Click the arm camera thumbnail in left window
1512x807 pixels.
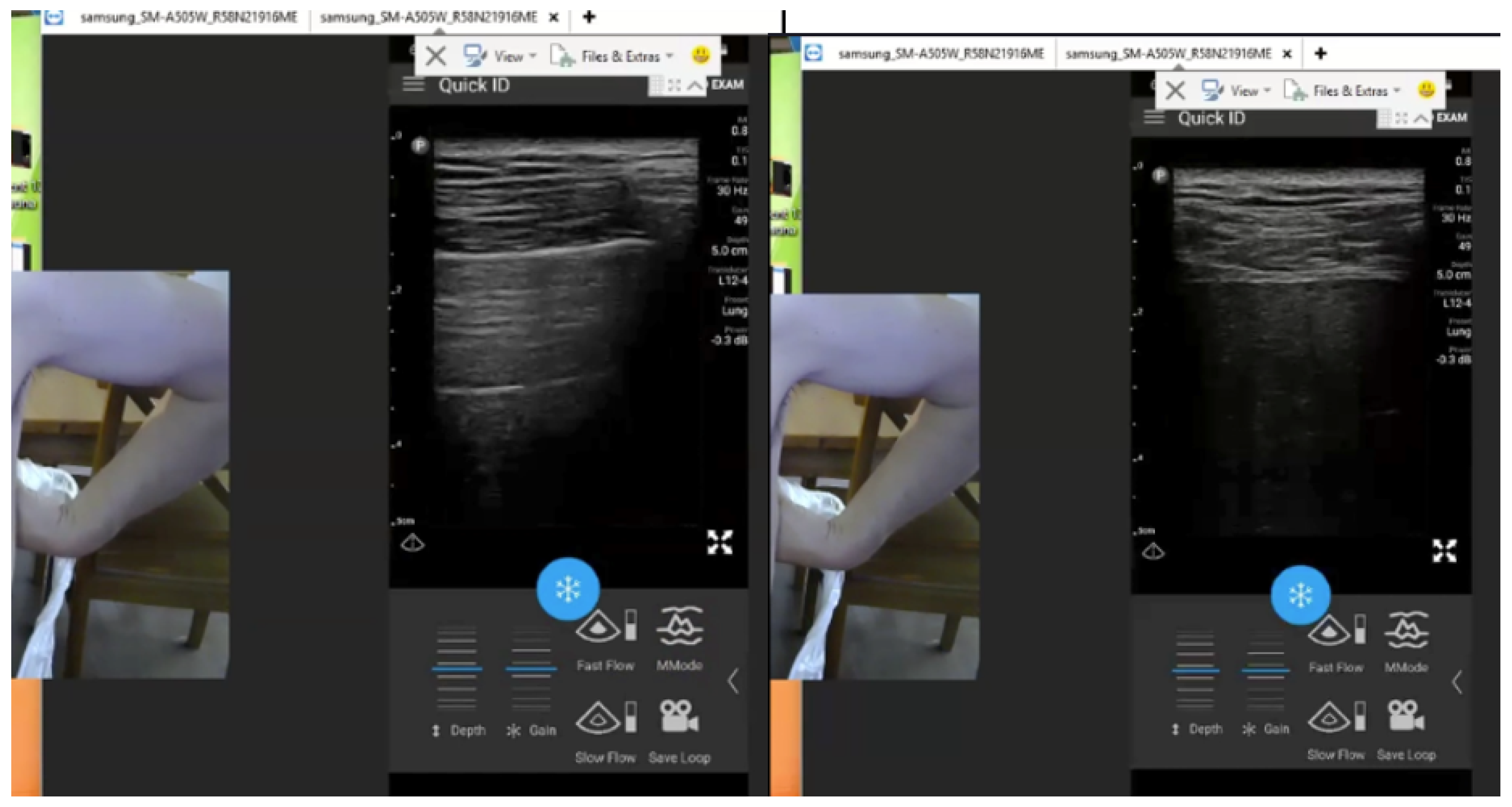(120, 474)
